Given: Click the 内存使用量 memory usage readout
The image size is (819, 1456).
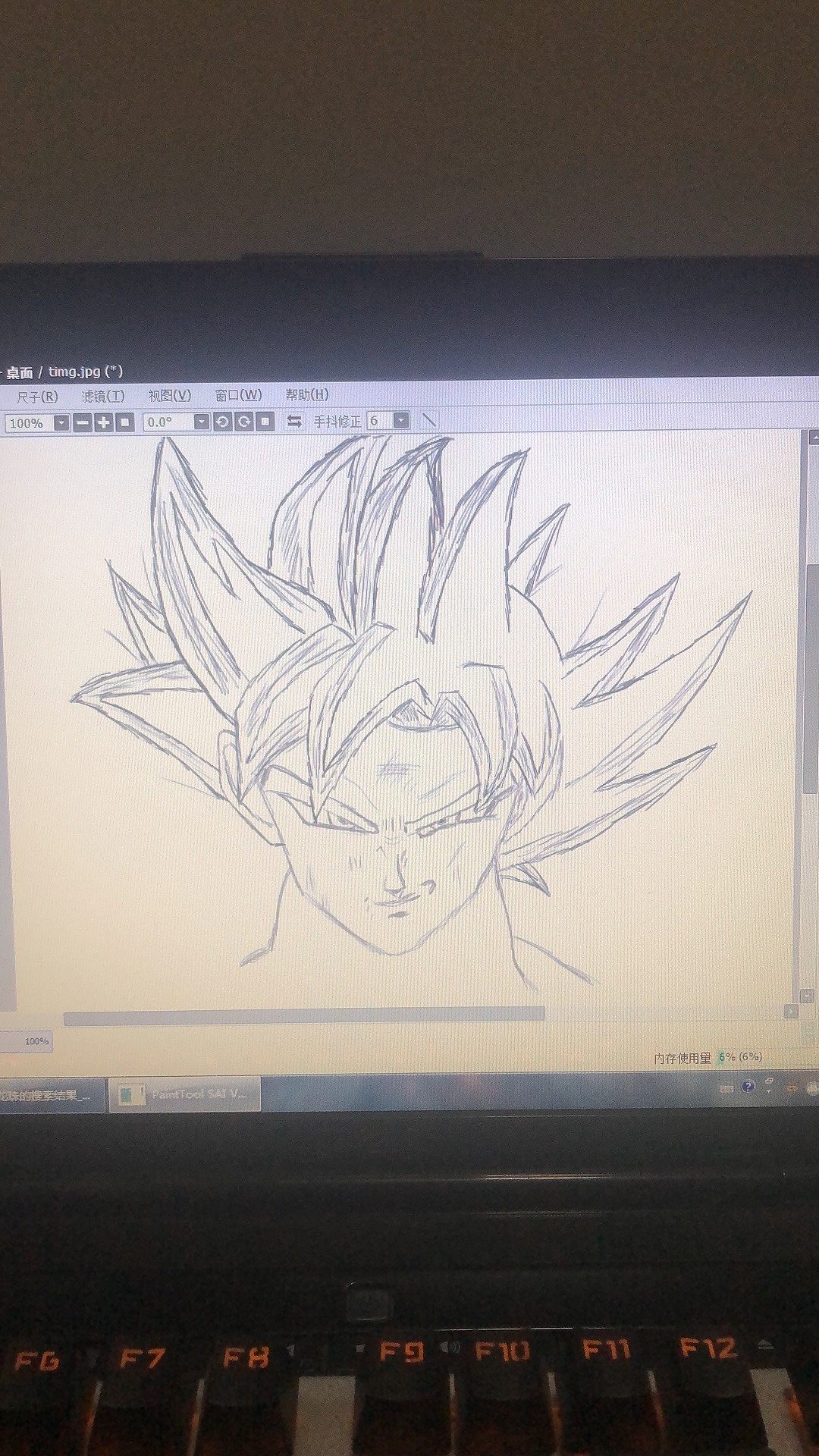Looking at the screenshot, I should coord(708,1057).
